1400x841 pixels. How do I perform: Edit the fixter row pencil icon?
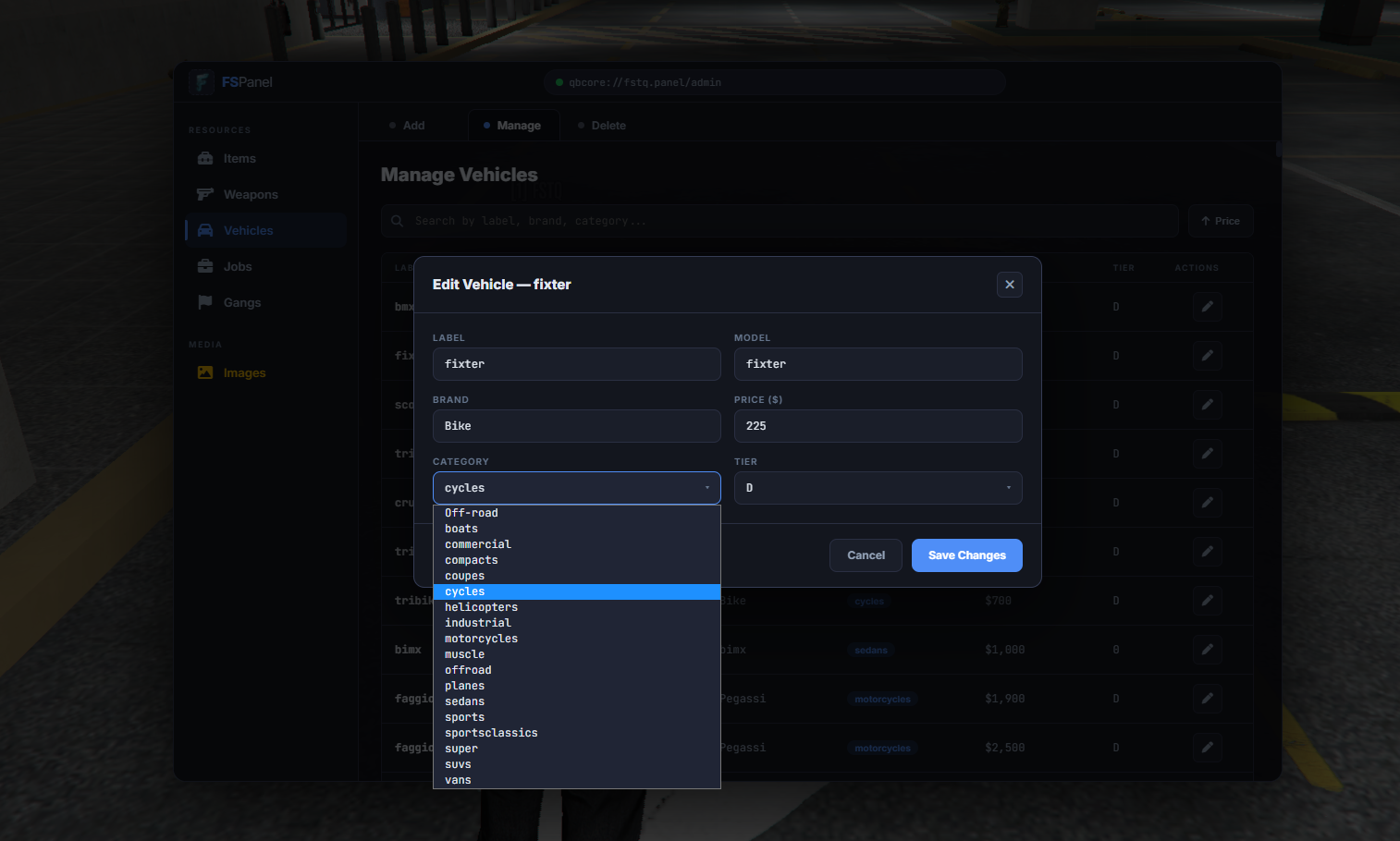point(1208,356)
